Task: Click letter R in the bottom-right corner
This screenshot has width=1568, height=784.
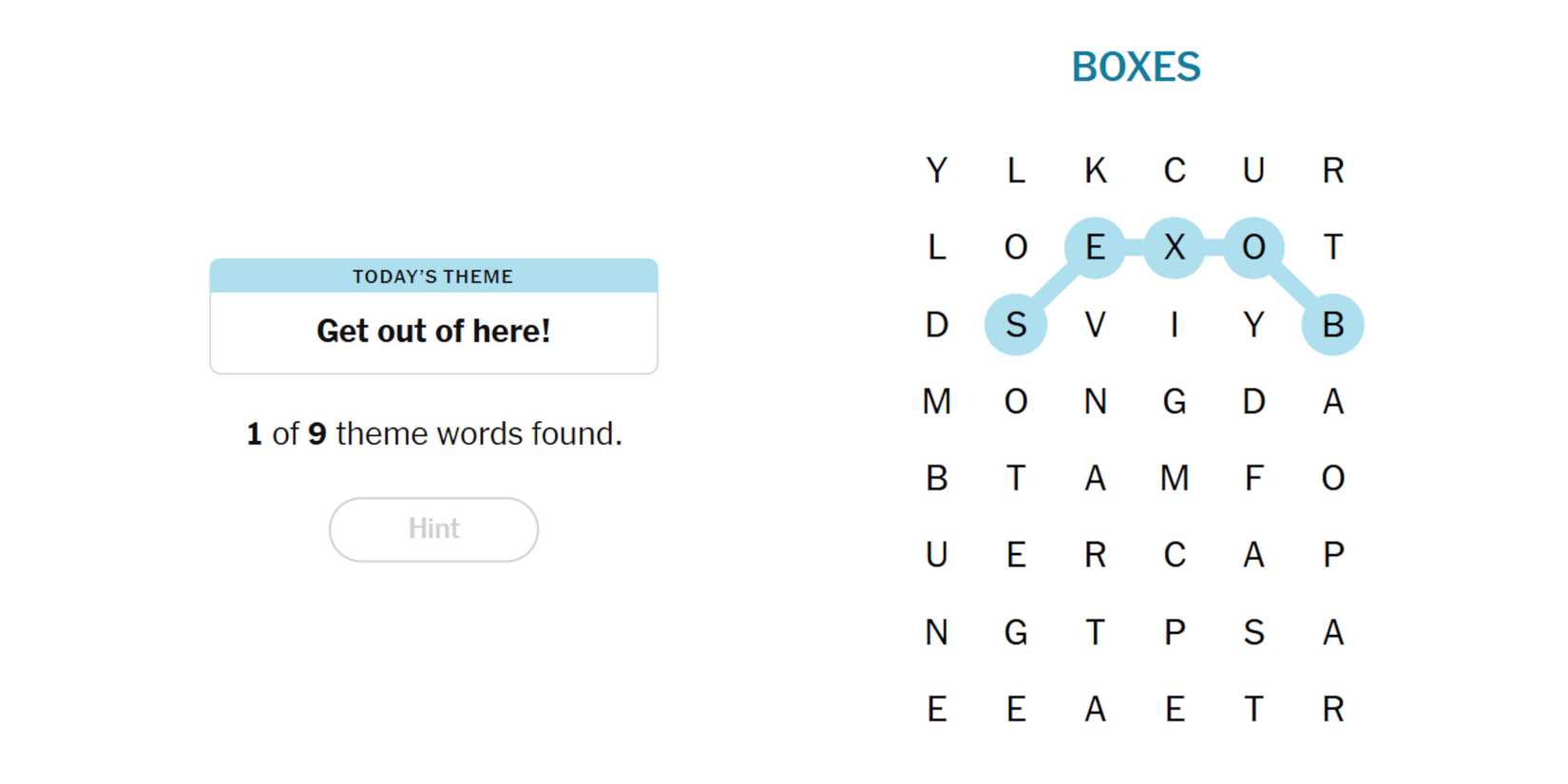Action: click(1332, 709)
